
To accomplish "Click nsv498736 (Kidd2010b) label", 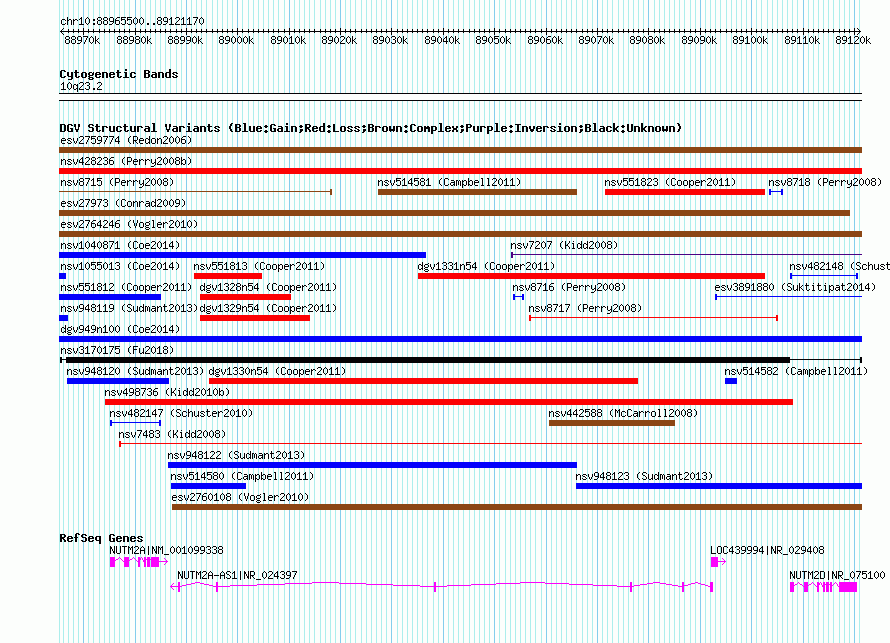I will (167, 392).
